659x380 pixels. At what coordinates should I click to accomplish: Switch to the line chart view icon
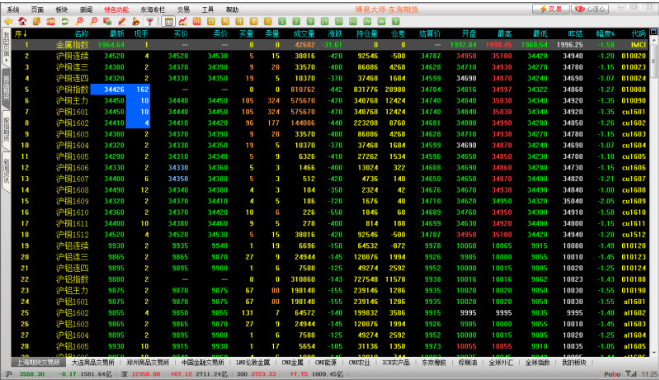tap(183, 21)
